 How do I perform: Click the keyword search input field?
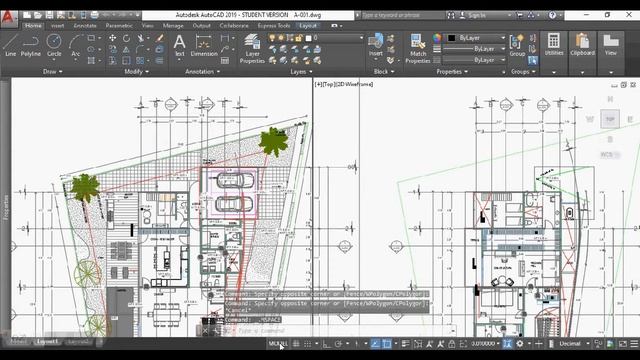pos(402,15)
